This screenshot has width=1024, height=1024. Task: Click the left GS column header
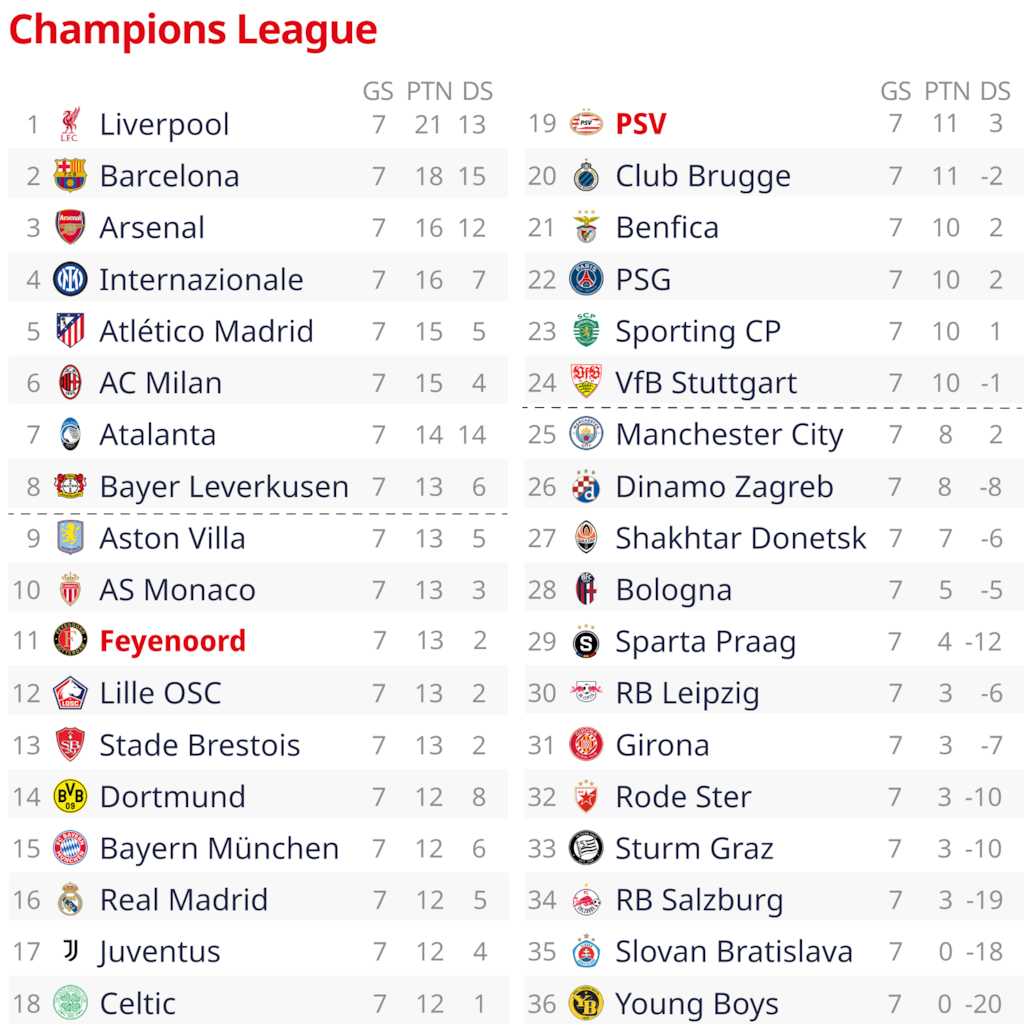pyautogui.click(x=378, y=91)
